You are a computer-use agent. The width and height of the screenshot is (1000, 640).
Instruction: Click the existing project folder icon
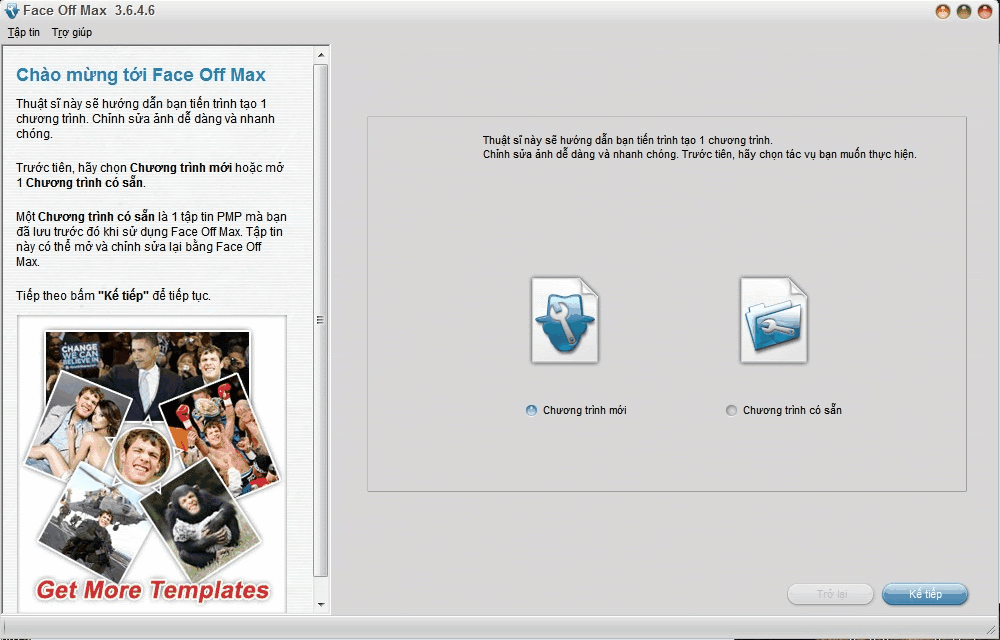pyautogui.click(x=774, y=320)
